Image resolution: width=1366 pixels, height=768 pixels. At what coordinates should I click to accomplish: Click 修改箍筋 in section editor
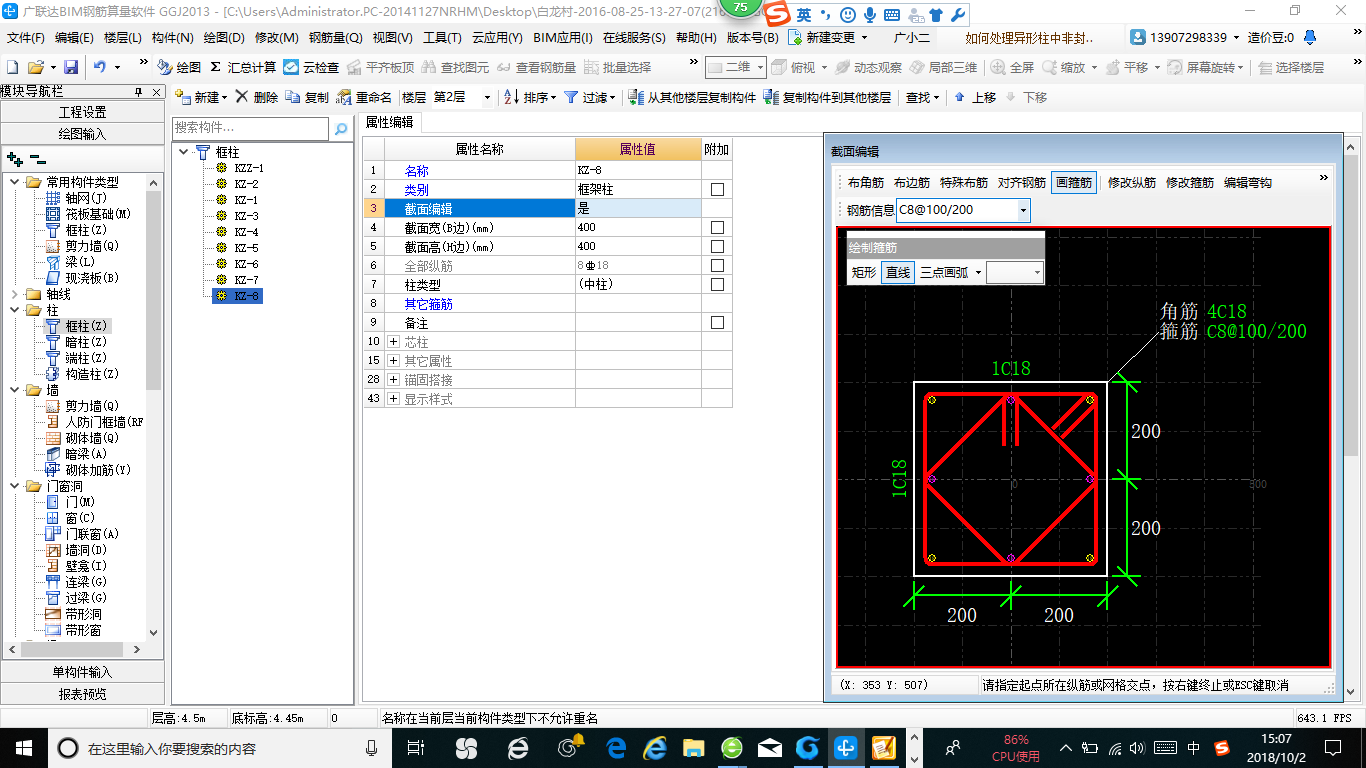(x=1190, y=183)
